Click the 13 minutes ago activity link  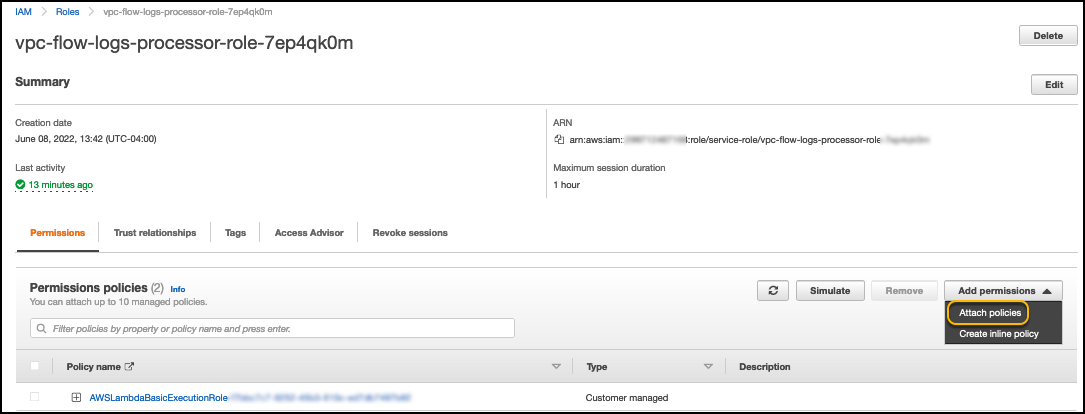tap(60, 185)
